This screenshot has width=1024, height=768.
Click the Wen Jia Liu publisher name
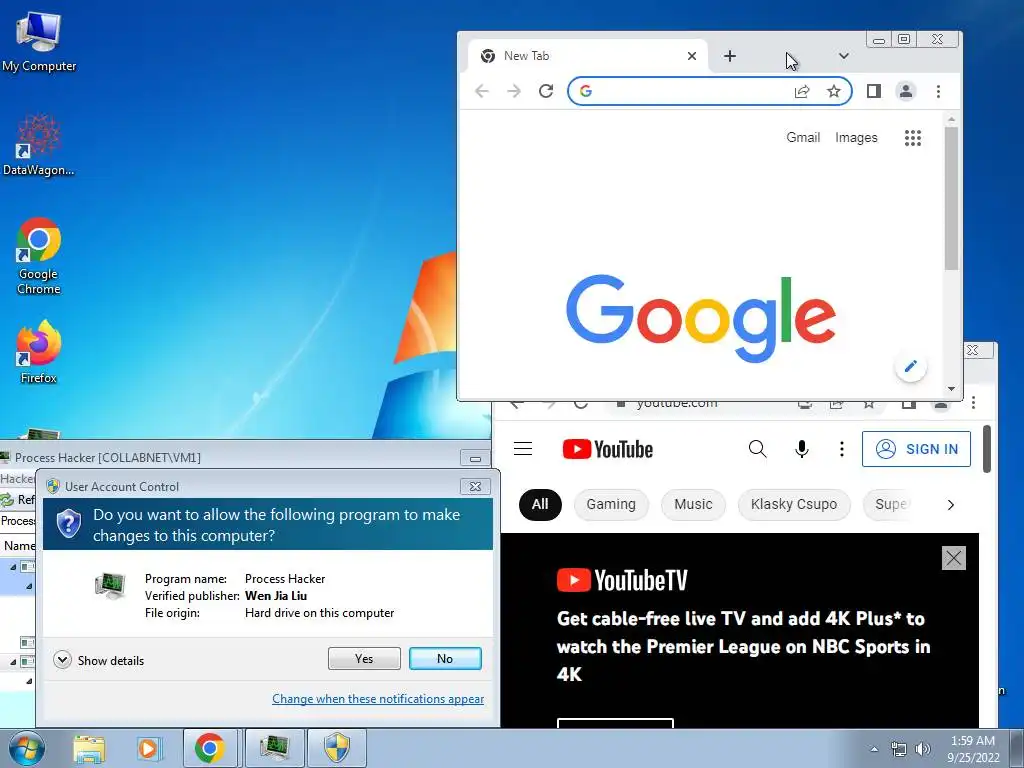[276, 596]
